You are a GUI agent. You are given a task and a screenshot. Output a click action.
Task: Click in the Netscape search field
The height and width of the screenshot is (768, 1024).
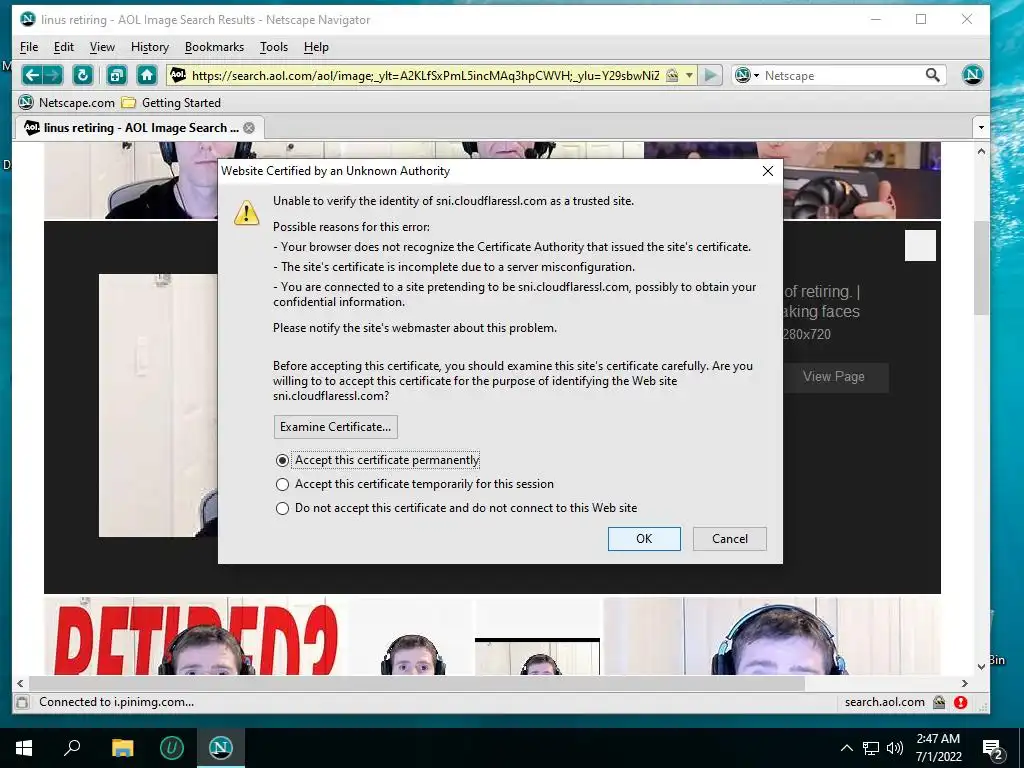pyautogui.click(x=842, y=76)
